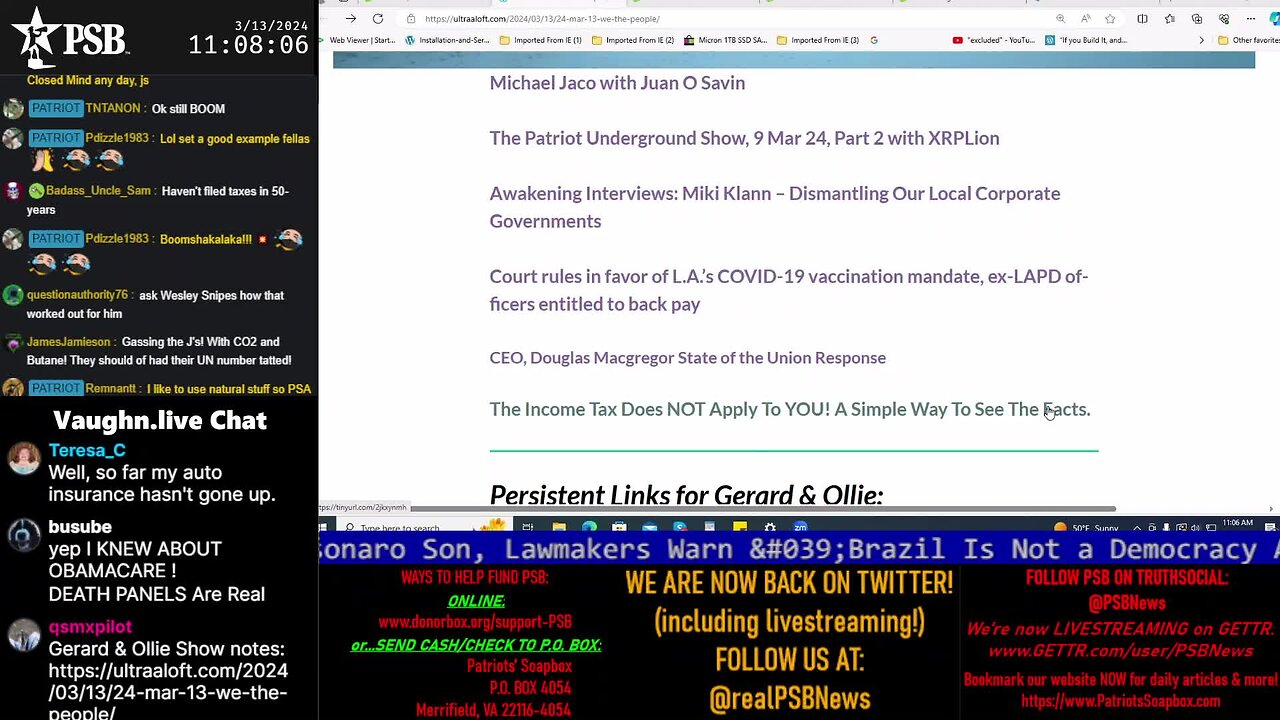Click the https://www.PatriotsSoapbox.com text
Screen dimensions: 1280x720
1120,702
